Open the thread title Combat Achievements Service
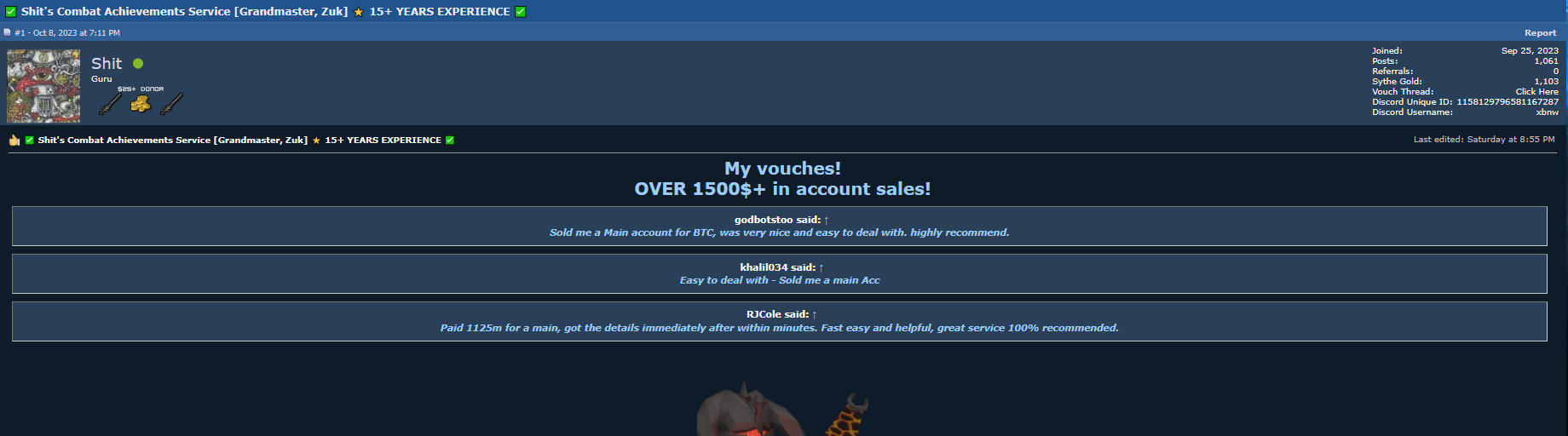The width and height of the screenshot is (1568, 436). (184, 12)
